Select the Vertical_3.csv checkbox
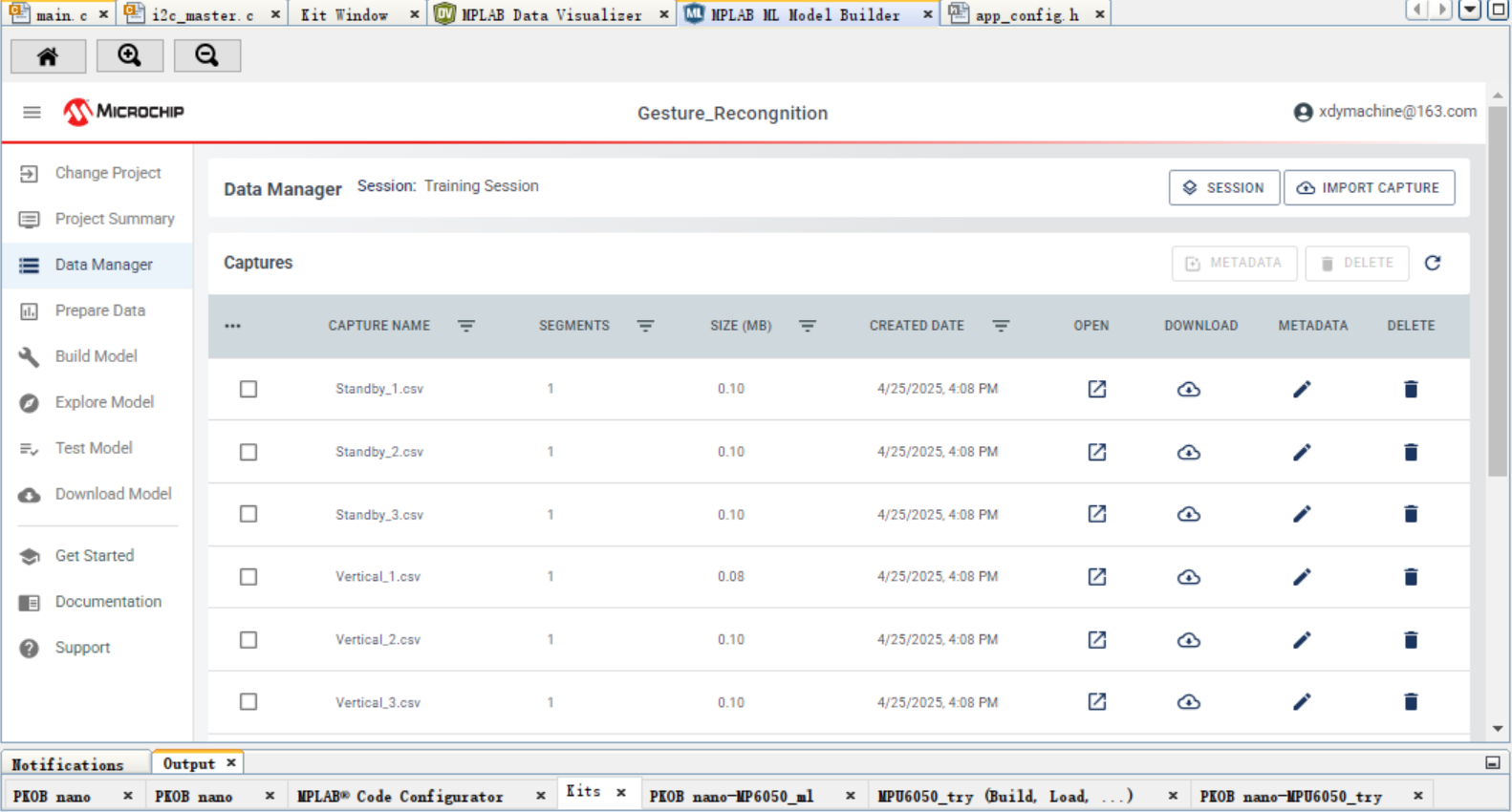Screen dimensions: 1512x812 point(248,702)
